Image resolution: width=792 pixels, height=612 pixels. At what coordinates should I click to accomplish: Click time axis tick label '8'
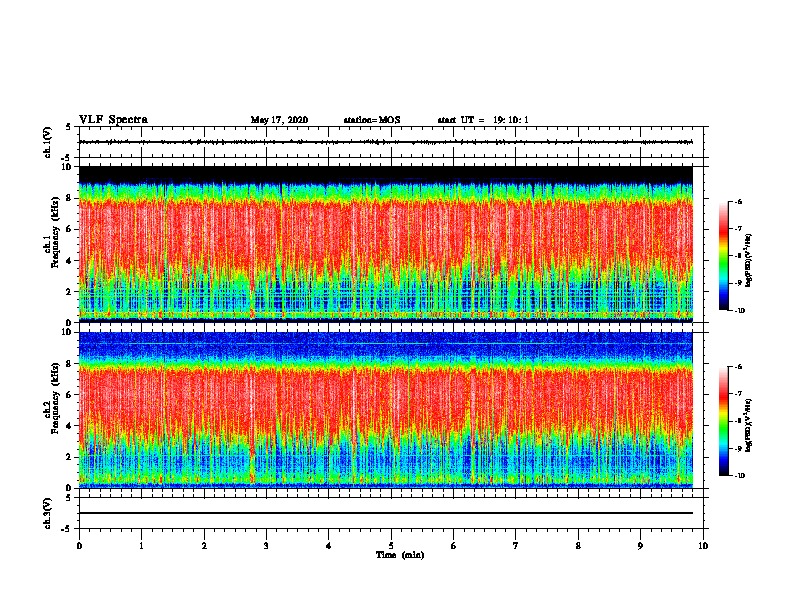click(x=578, y=546)
